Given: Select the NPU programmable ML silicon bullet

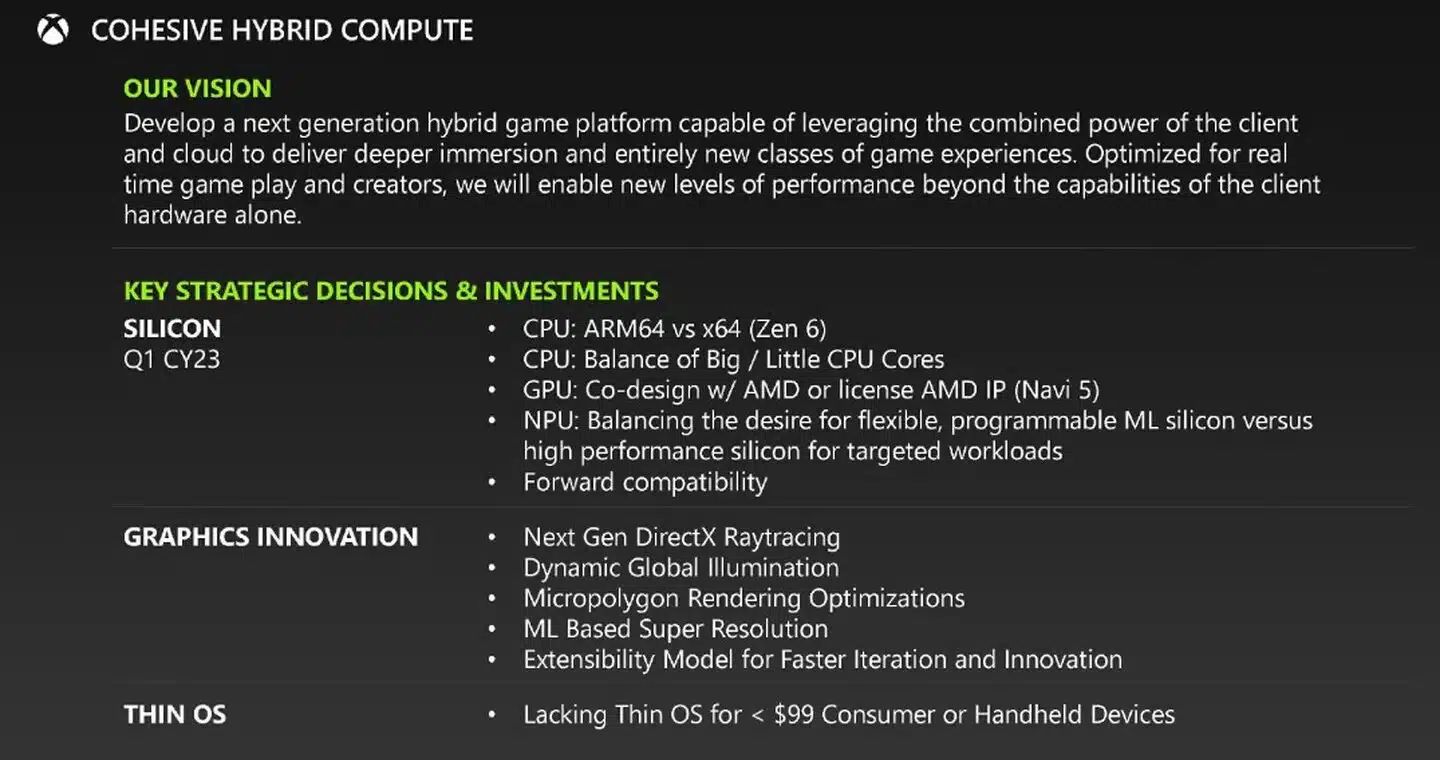Looking at the screenshot, I should click(918, 436).
